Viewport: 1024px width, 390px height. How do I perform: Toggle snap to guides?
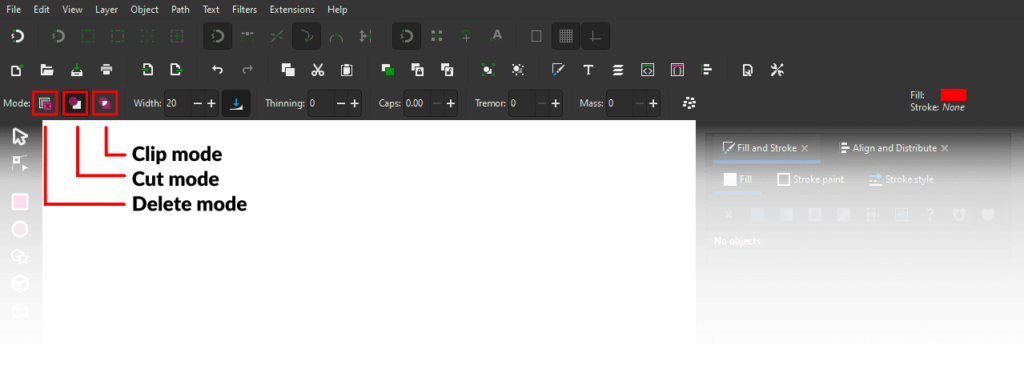point(596,37)
